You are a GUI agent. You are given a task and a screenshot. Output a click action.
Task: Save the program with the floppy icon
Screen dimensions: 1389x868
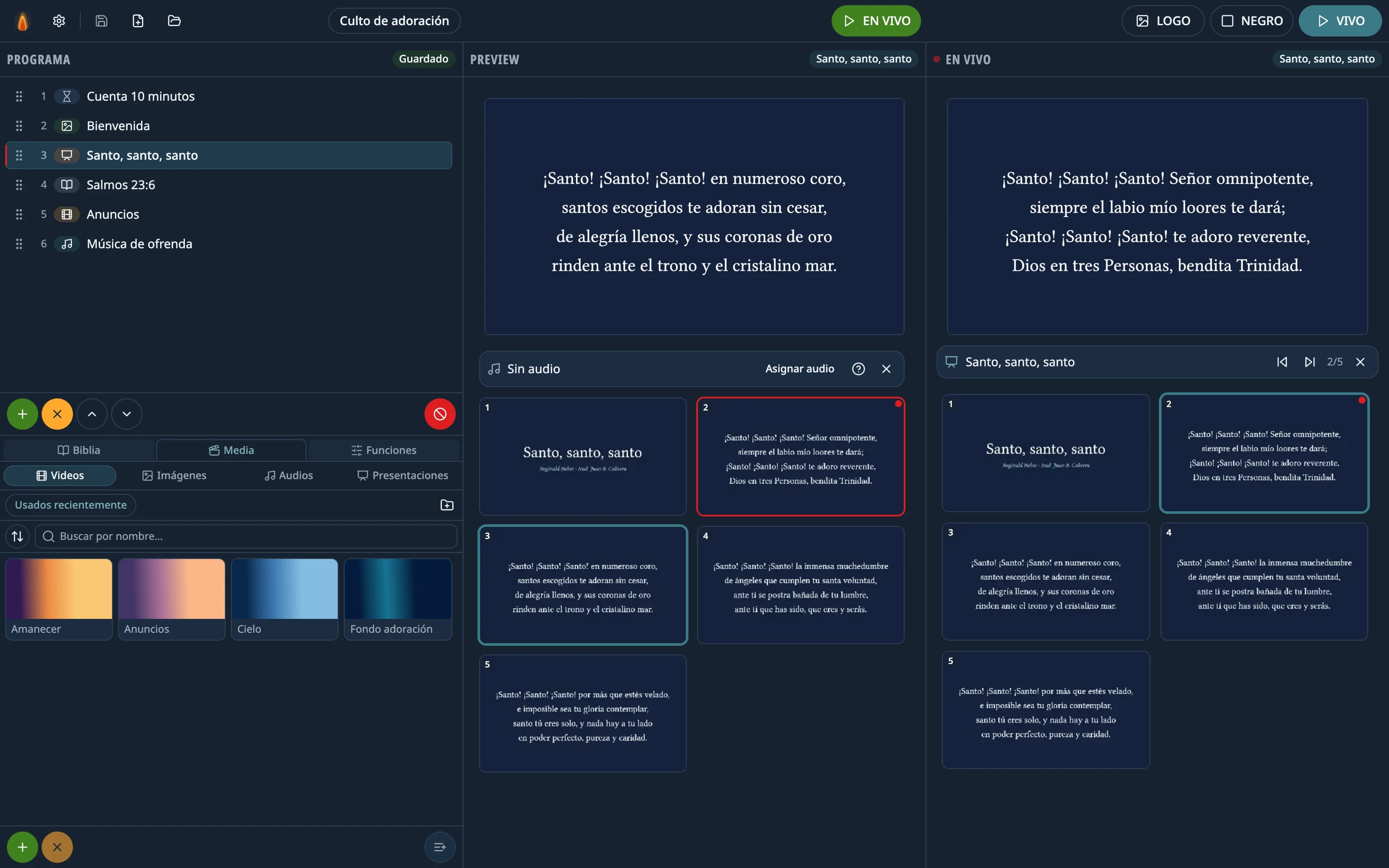coord(101,21)
